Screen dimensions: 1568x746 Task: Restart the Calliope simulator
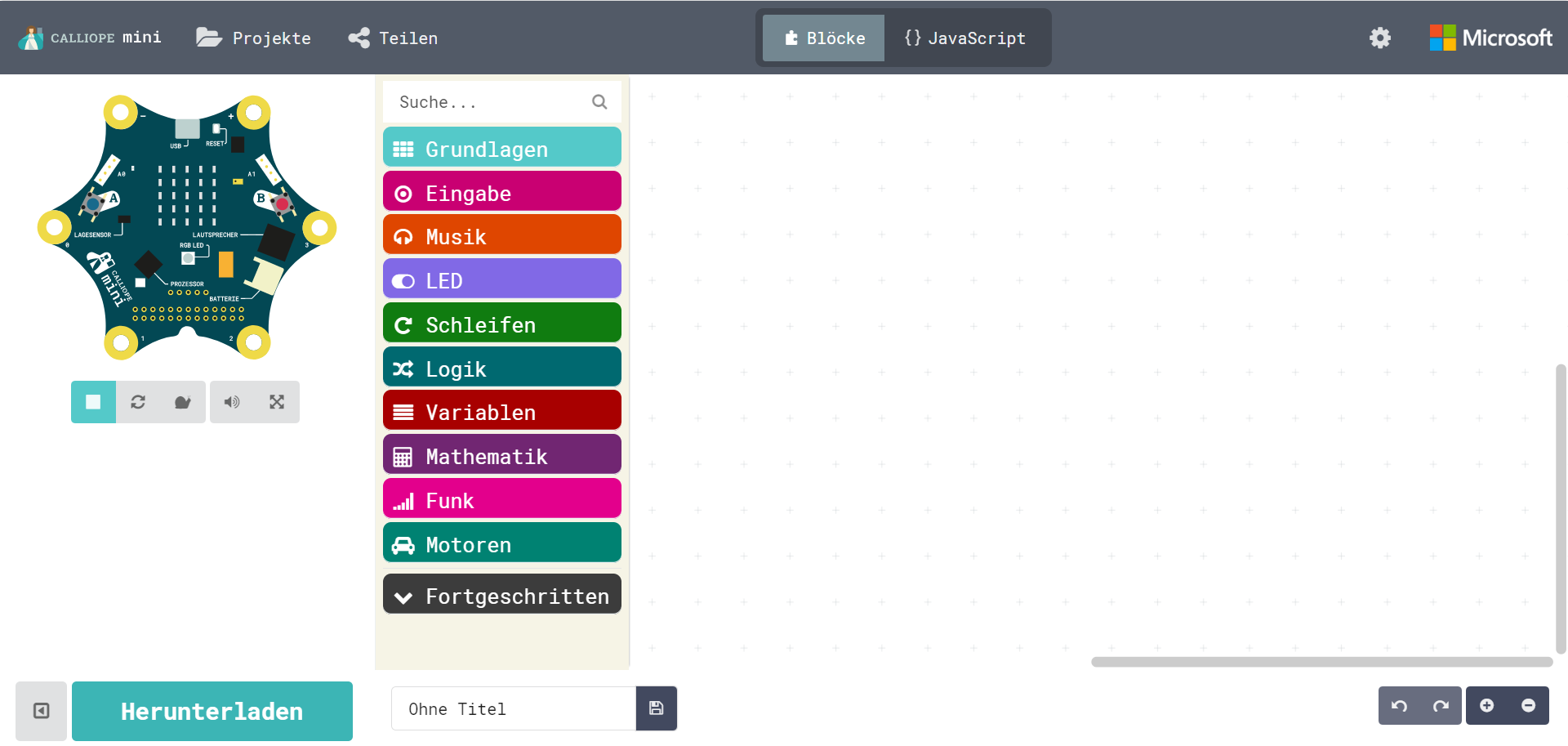[x=138, y=402]
